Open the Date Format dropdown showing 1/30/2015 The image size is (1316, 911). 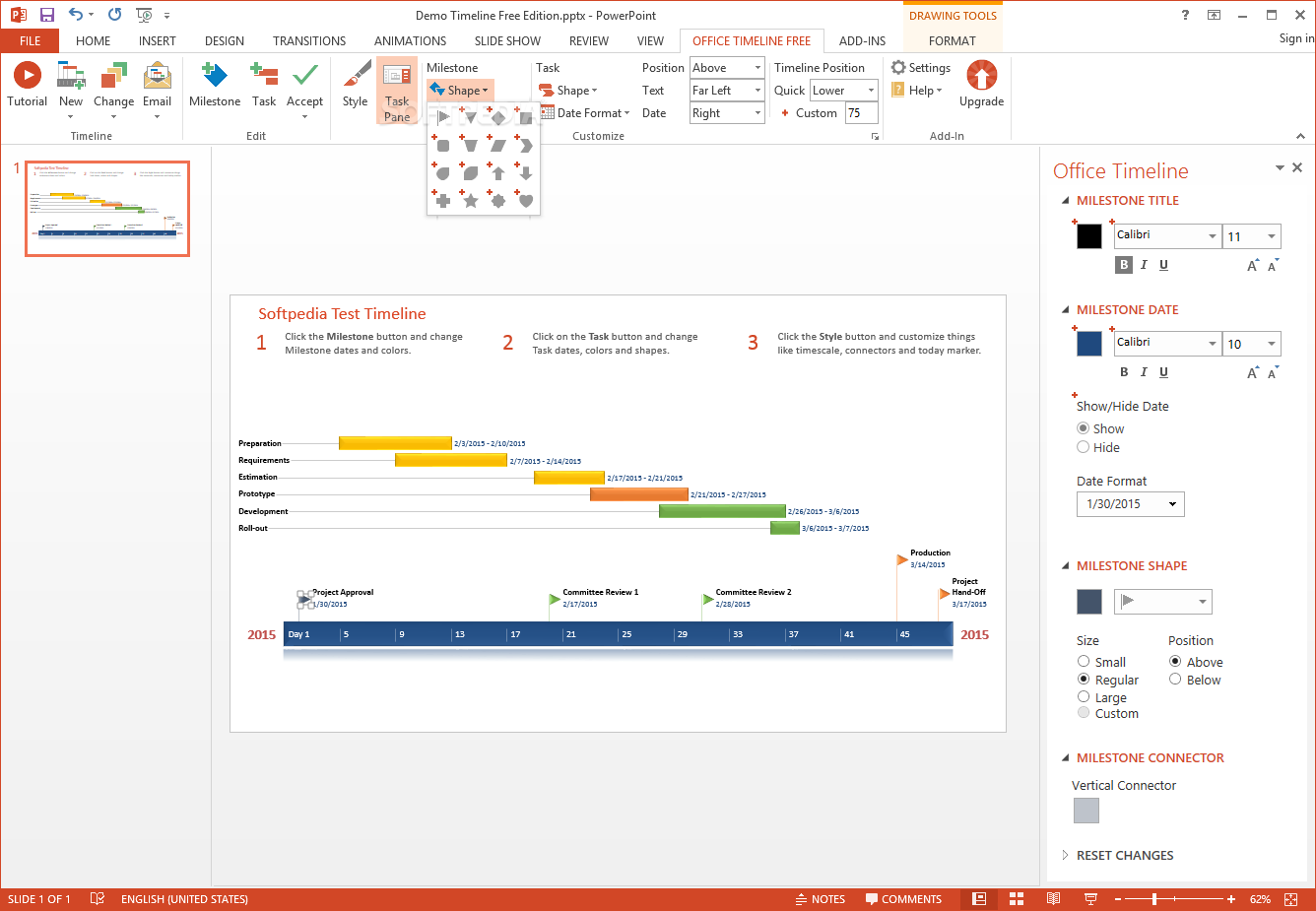click(x=1131, y=503)
